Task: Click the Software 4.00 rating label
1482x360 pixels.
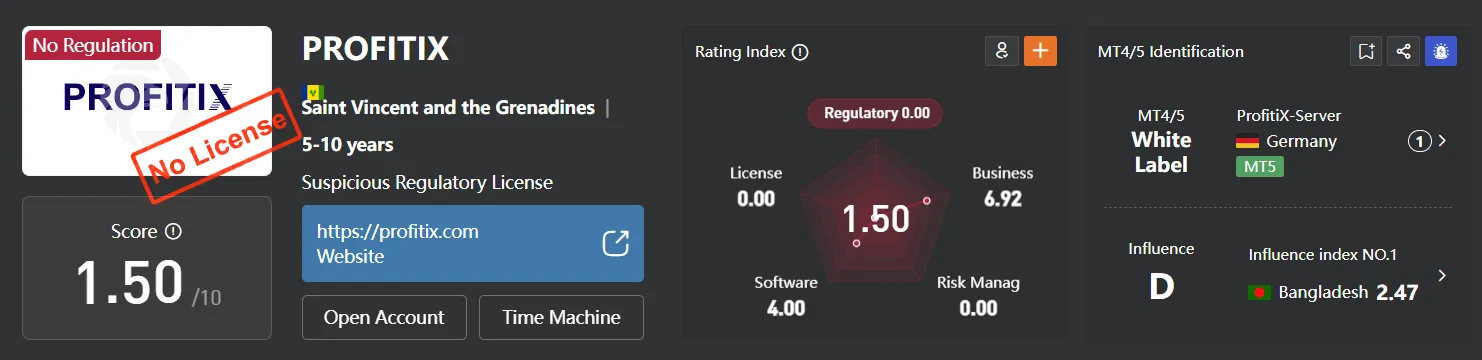Action: tap(786, 295)
